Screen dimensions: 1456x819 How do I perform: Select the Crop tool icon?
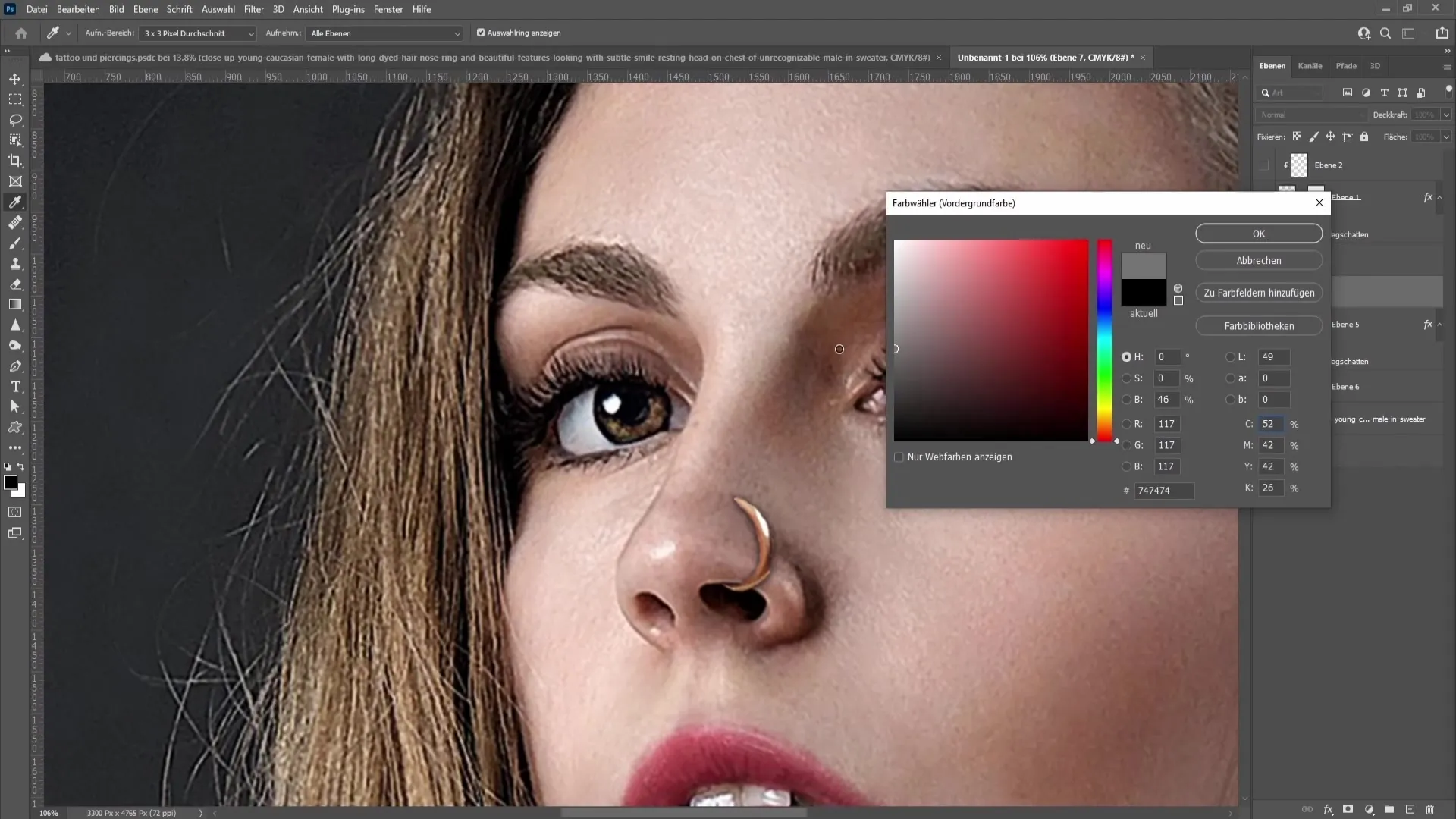[x=15, y=160]
